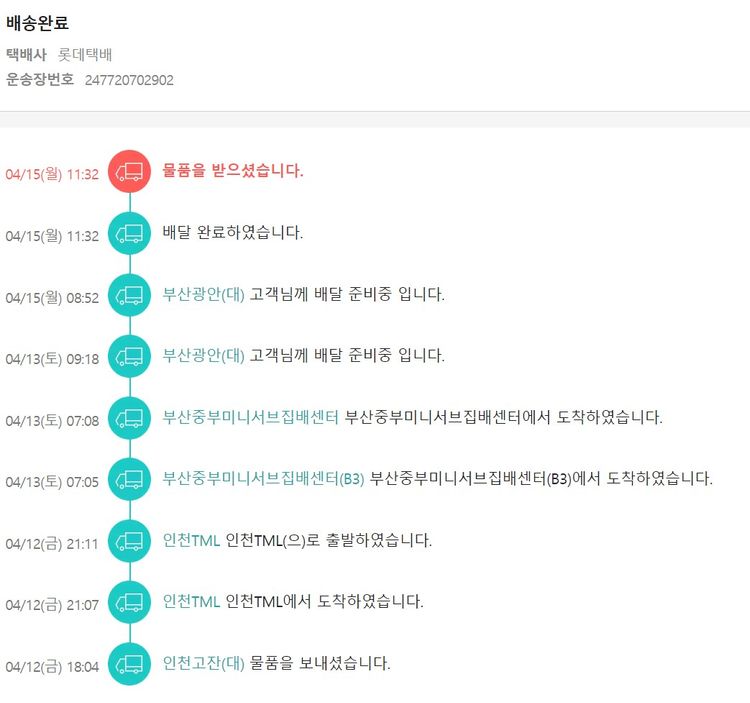Click truck icon for 04/13 07:05 entry
The width and height of the screenshot is (750, 703).
click(129, 479)
